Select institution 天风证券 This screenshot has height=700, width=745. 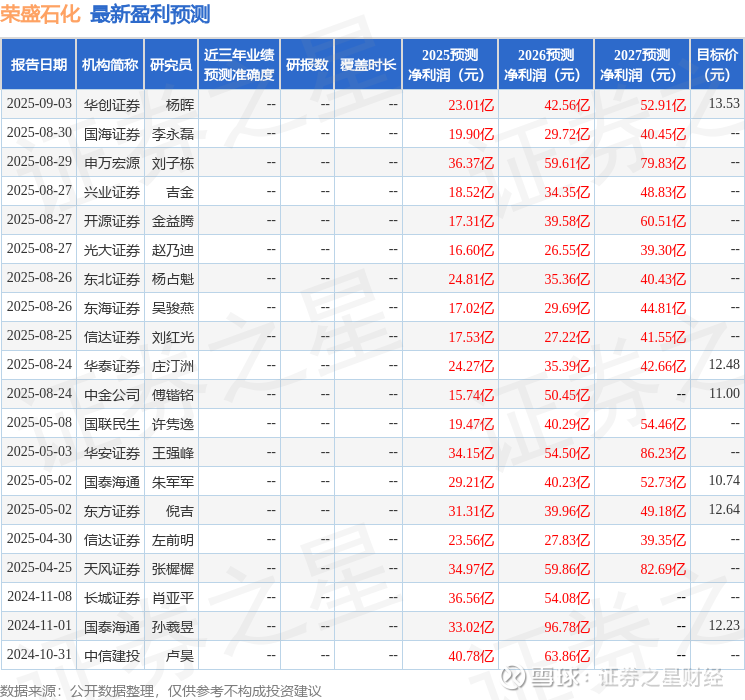click(112, 569)
